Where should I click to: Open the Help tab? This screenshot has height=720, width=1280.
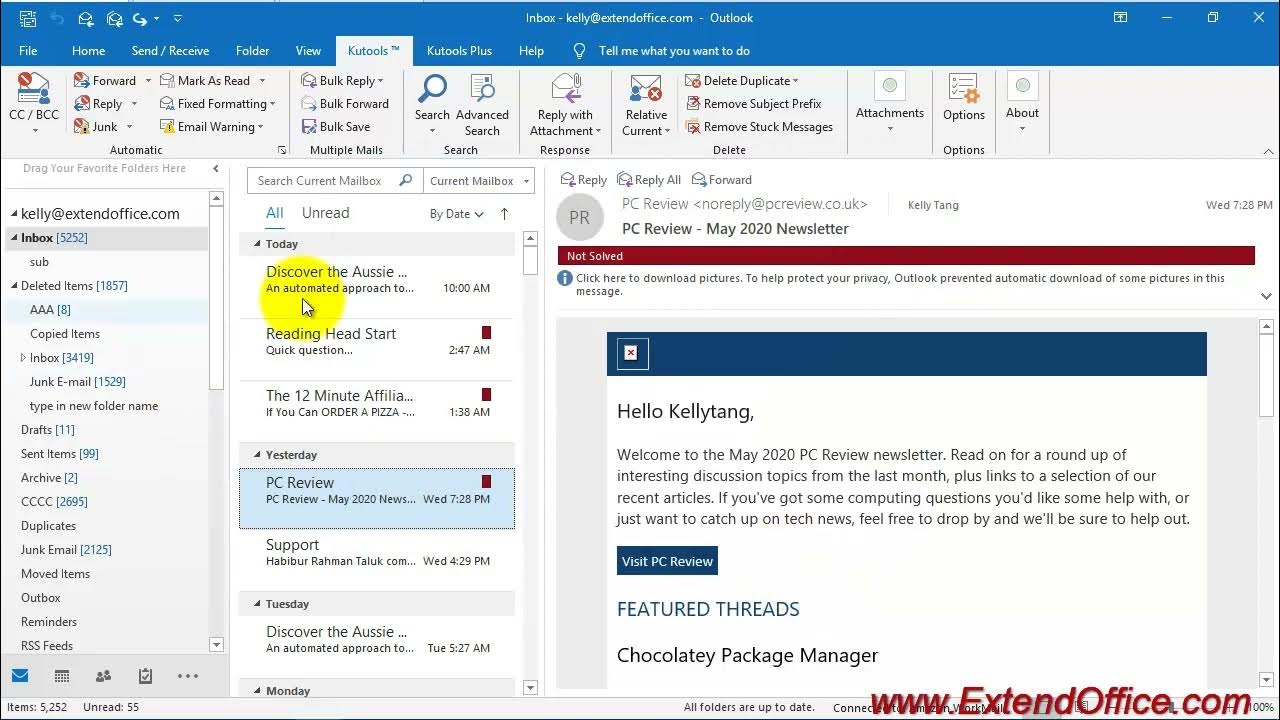(531, 51)
